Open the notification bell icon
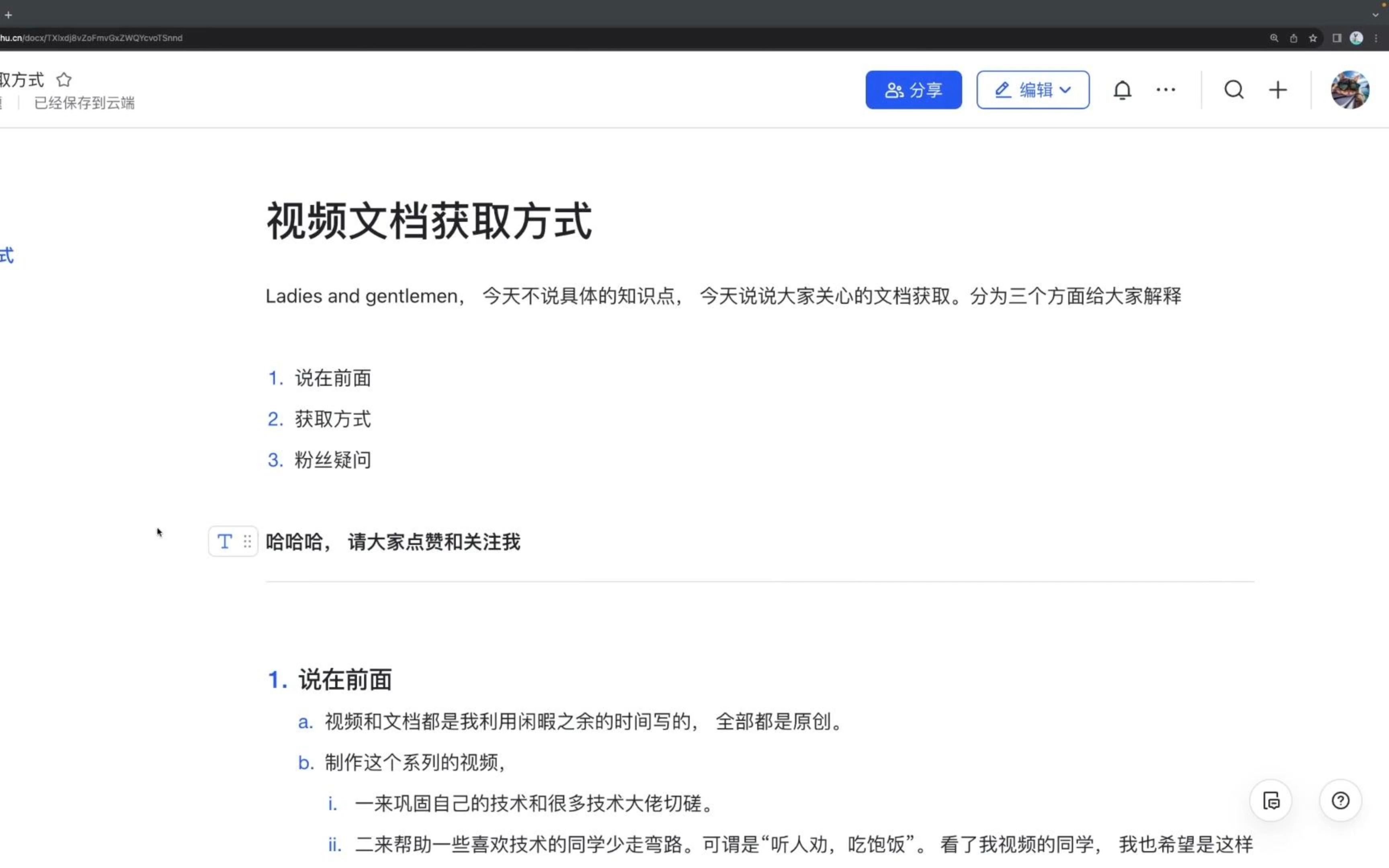1389x868 pixels. tap(1122, 90)
